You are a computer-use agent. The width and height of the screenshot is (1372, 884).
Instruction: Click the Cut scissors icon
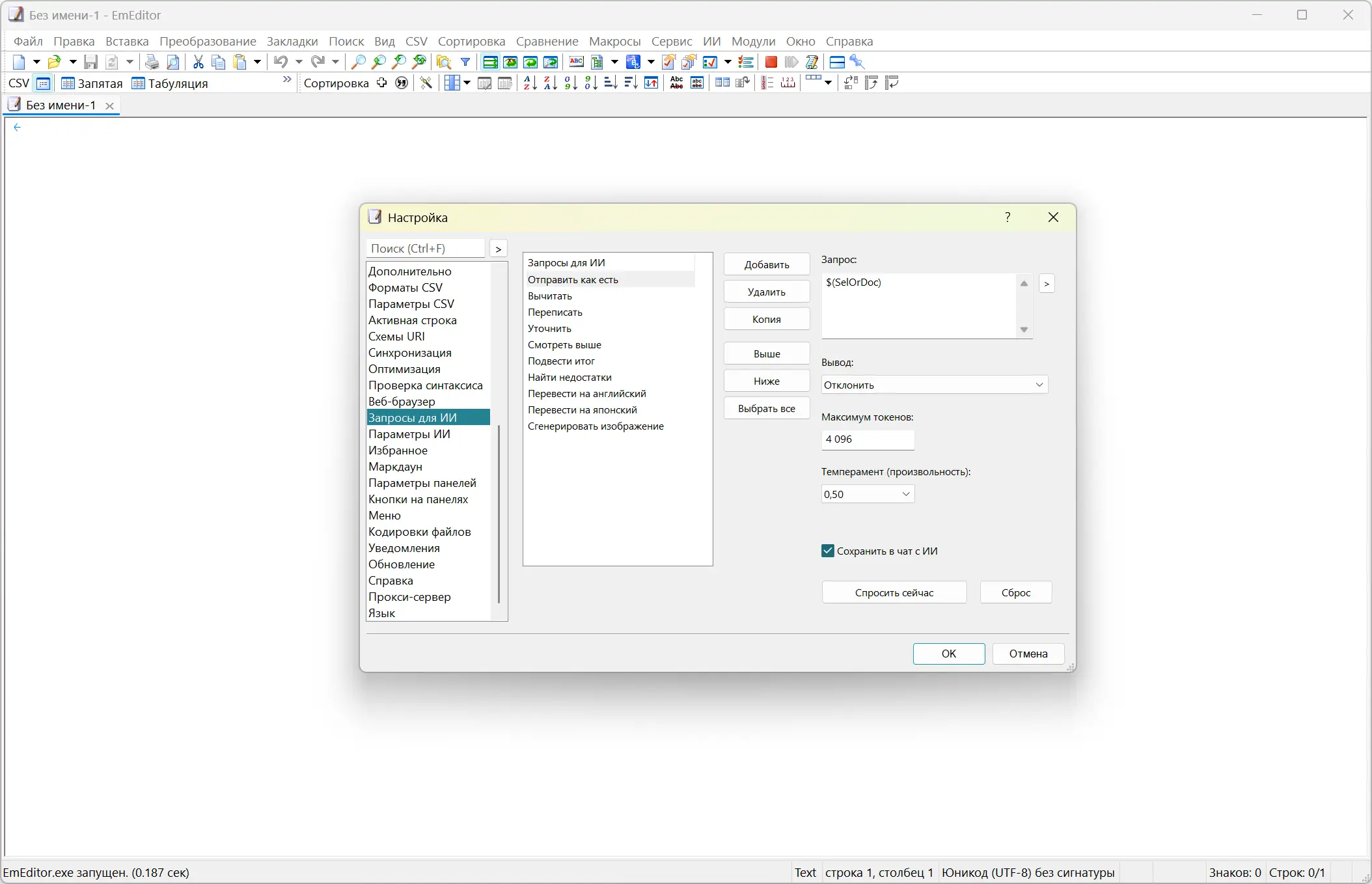pyautogui.click(x=199, y=62)
